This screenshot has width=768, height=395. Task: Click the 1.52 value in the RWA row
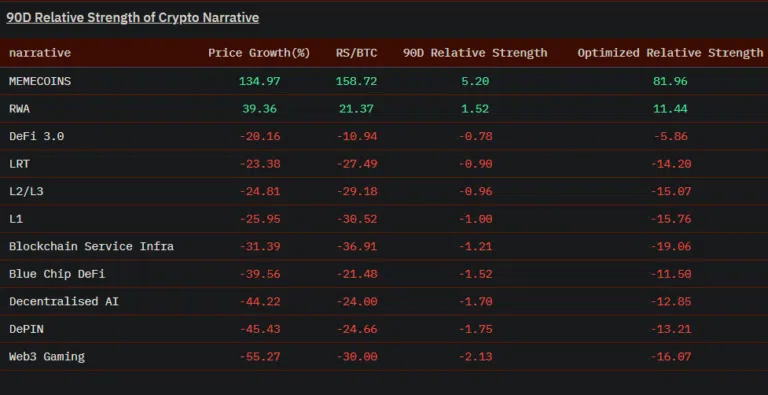click(x=475, y=108)
